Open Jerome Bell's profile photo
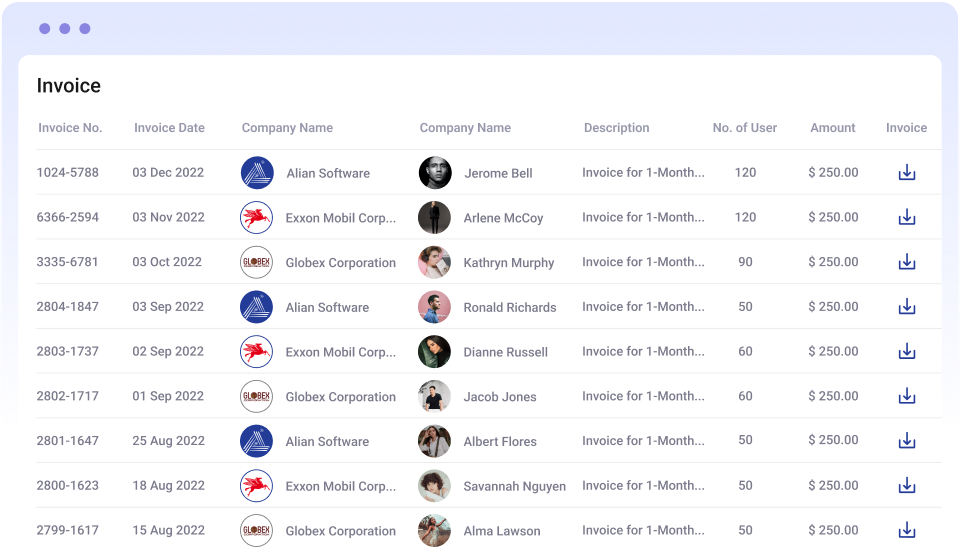This screenshot has width=960, height=550. pos(435,173)
